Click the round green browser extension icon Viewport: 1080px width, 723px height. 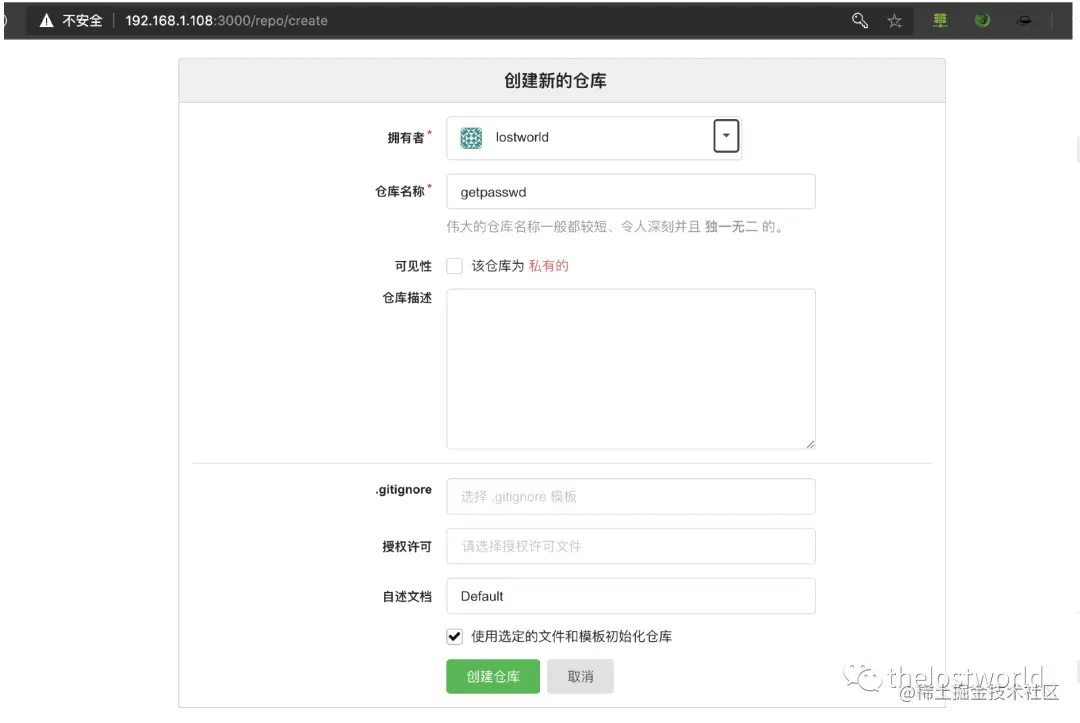click(x=982, y=20)
